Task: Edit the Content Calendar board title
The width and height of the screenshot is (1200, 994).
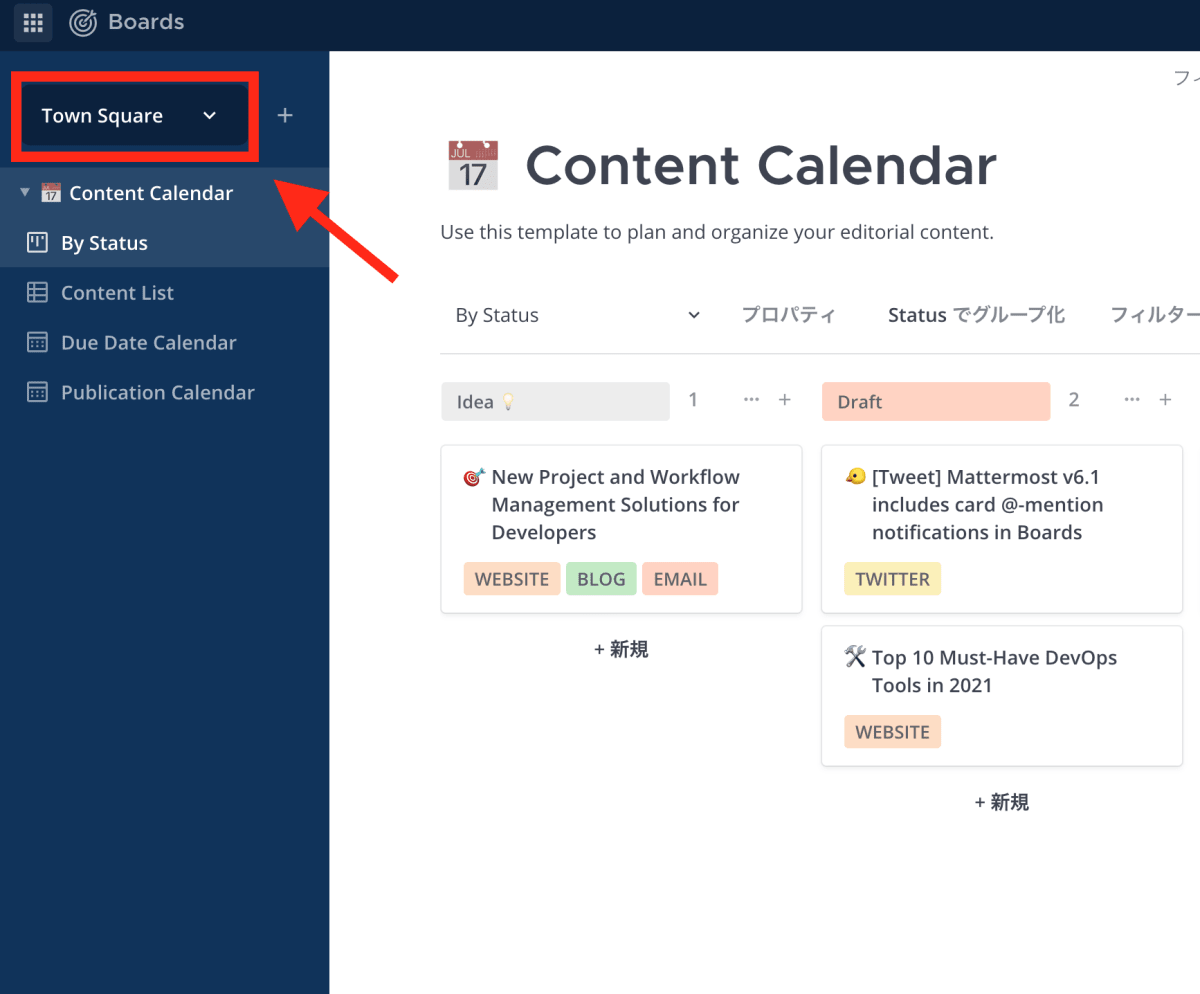Action: coord(761,166)
